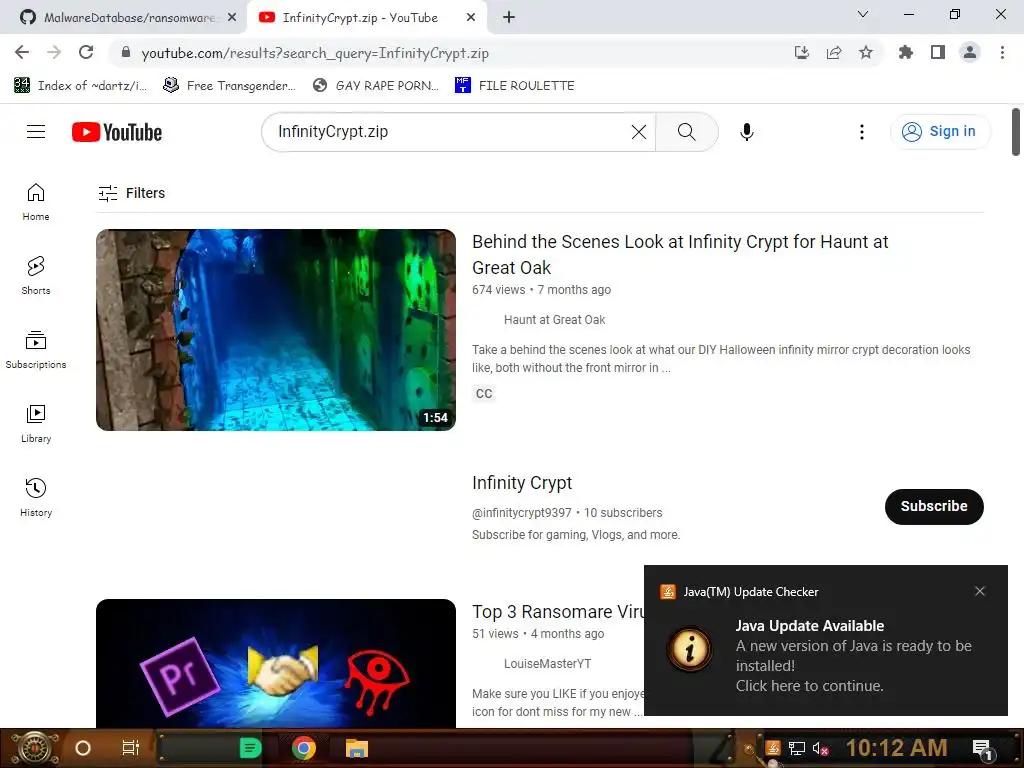Clear the search box with the X

click(x=639, y=132)
